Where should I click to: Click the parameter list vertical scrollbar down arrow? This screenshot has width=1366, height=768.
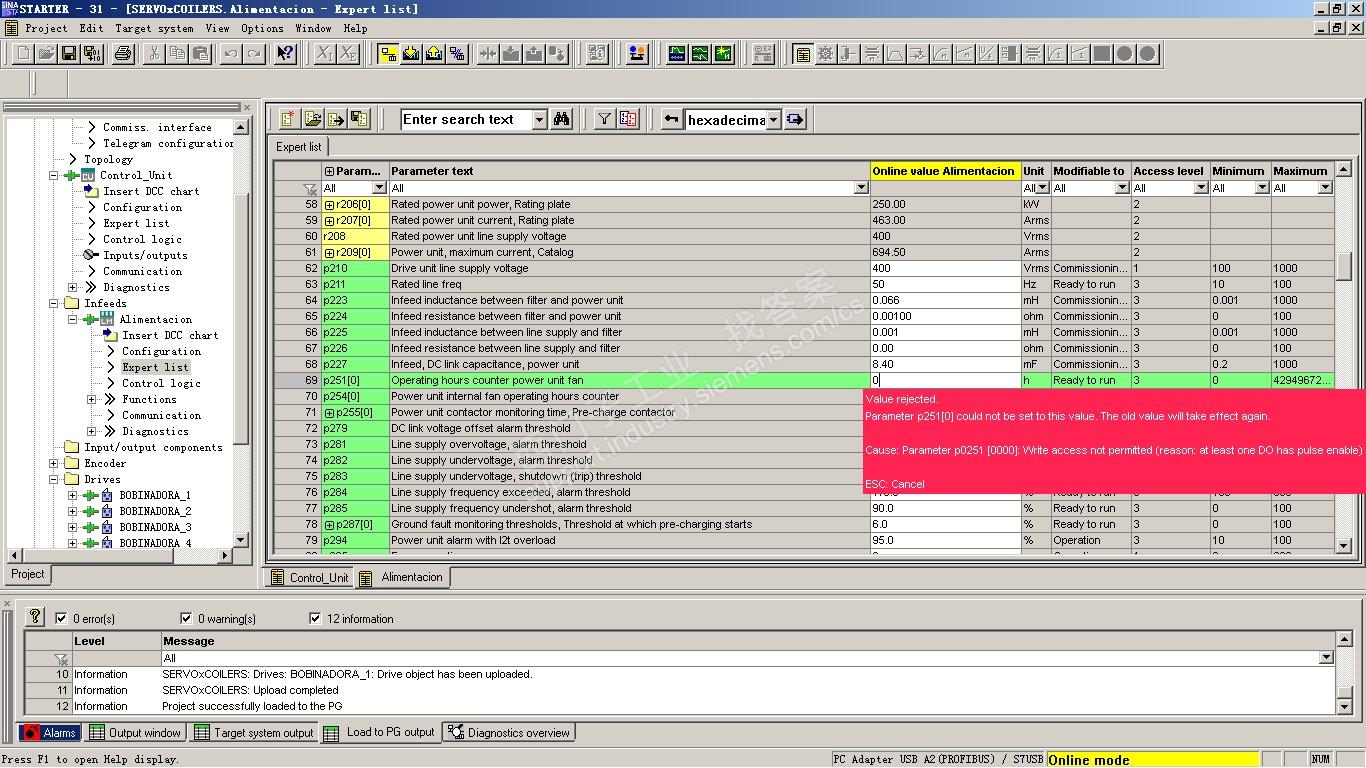(1344, 546)
